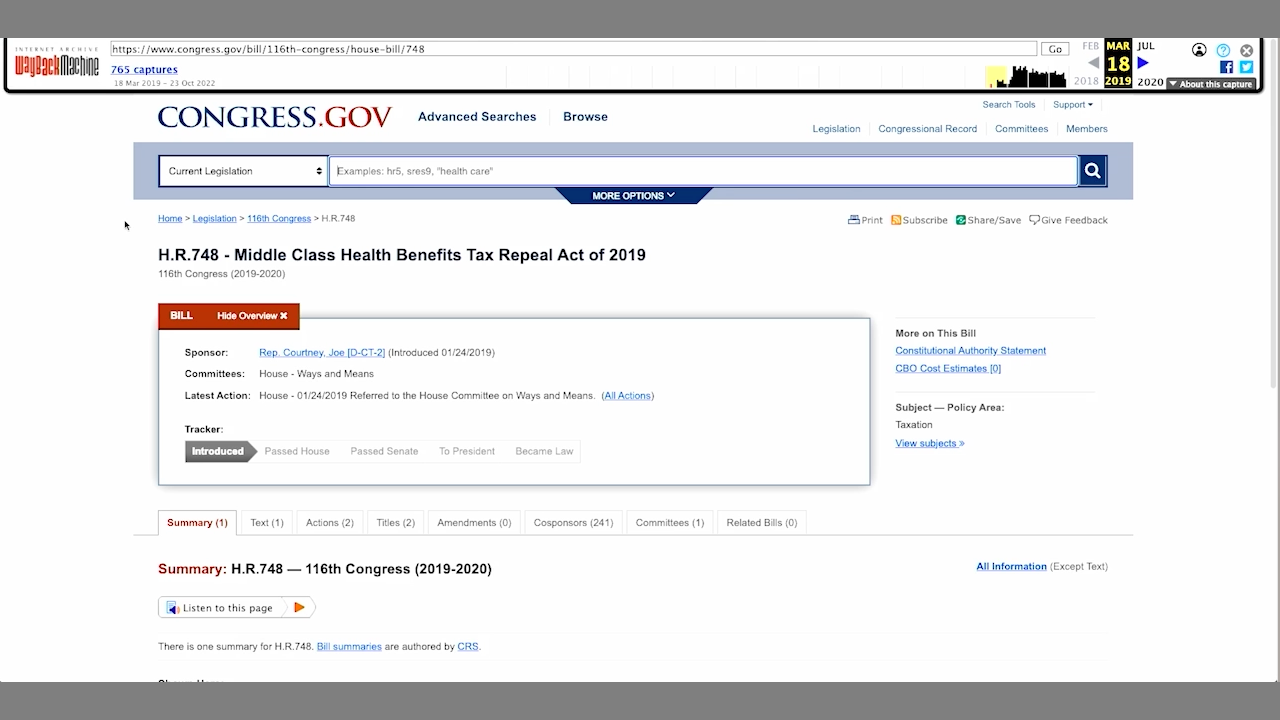
Task: Click the Wayback Machine help question icon
Action: tap(1223, 50)
